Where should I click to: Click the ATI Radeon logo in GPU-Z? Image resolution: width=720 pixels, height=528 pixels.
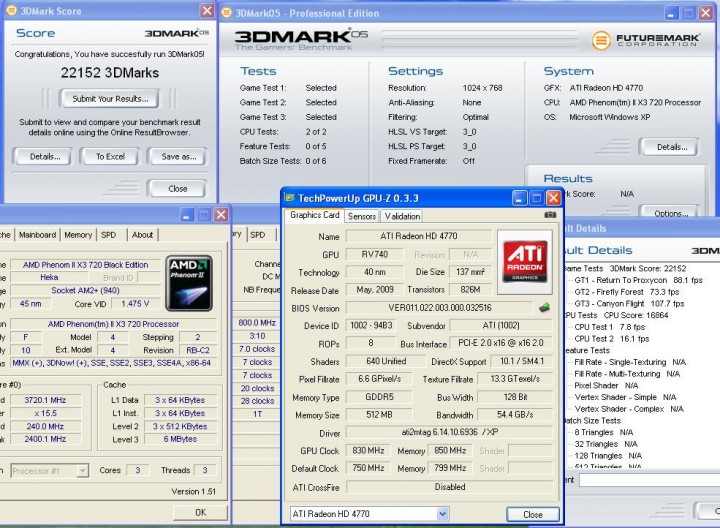pos(525,261)
